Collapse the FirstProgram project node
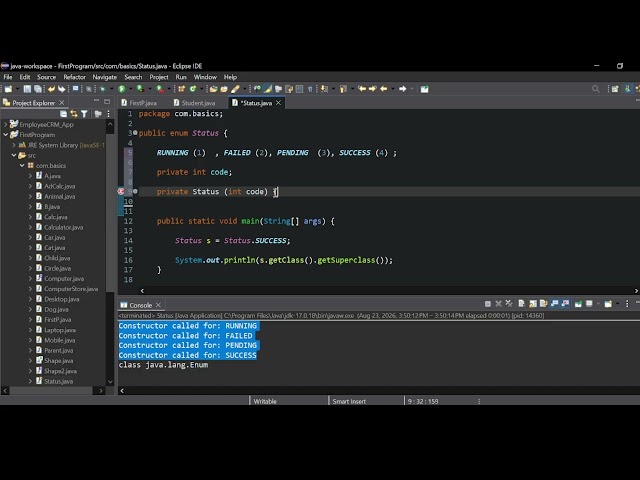This screenshot has height=480, width=640. coord(6,135)
